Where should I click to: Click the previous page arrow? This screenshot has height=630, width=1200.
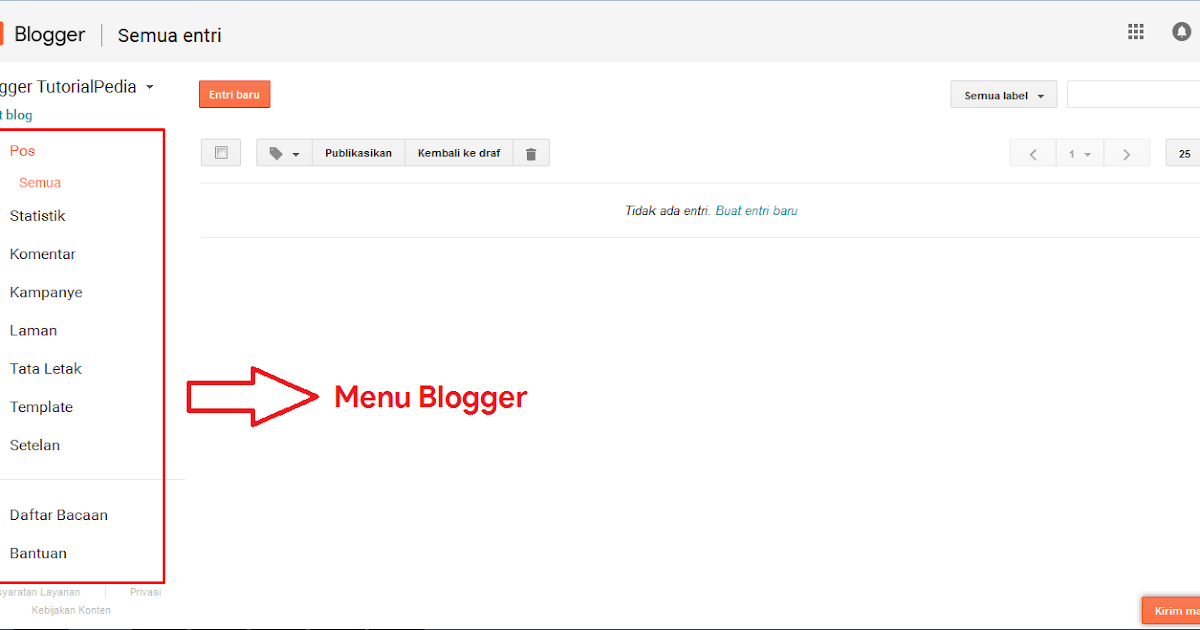click(1032, 152)
